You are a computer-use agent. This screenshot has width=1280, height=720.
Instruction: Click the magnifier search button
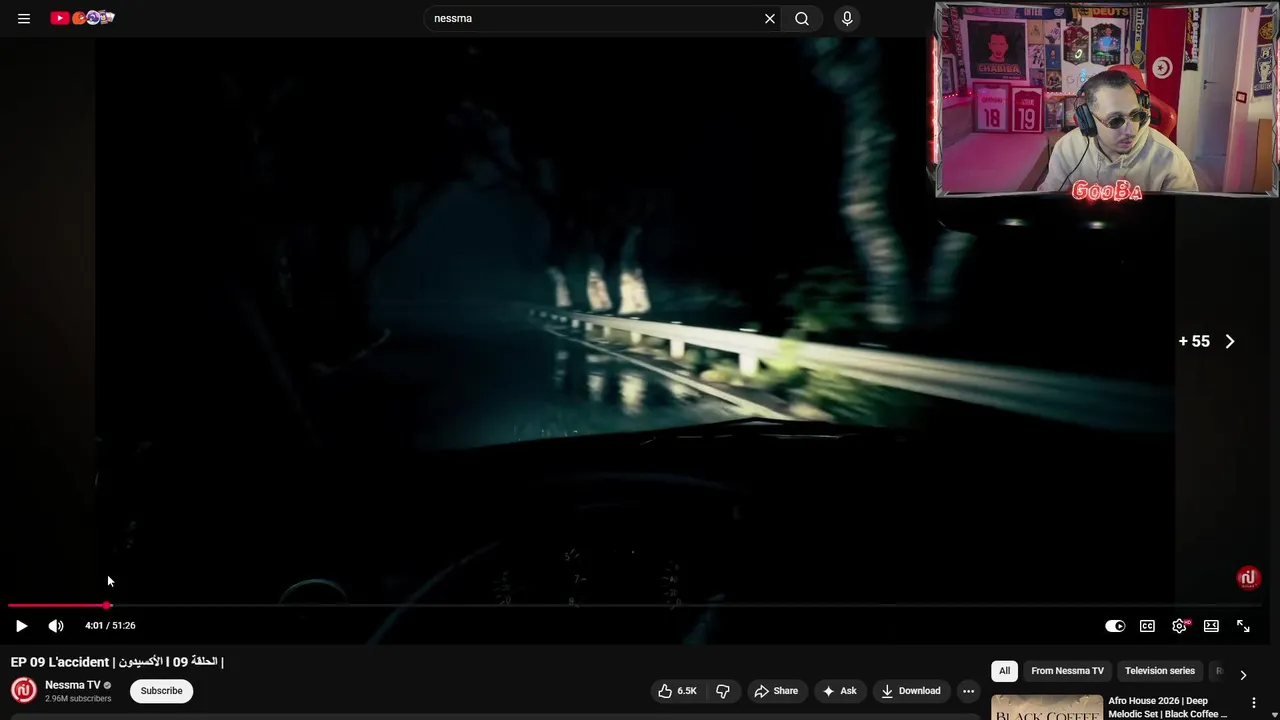coord(802,18)
